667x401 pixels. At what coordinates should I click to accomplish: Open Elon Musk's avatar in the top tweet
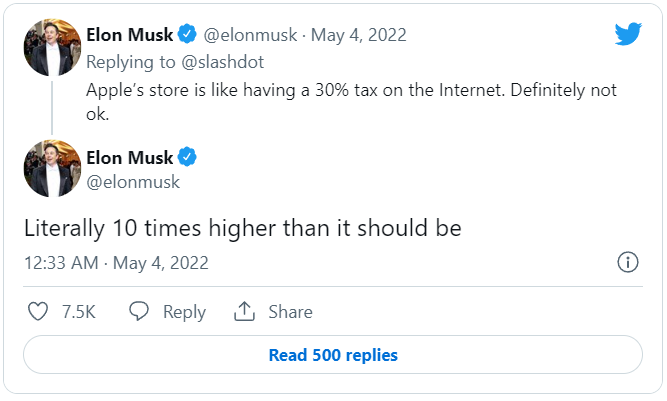pos(51,45)
